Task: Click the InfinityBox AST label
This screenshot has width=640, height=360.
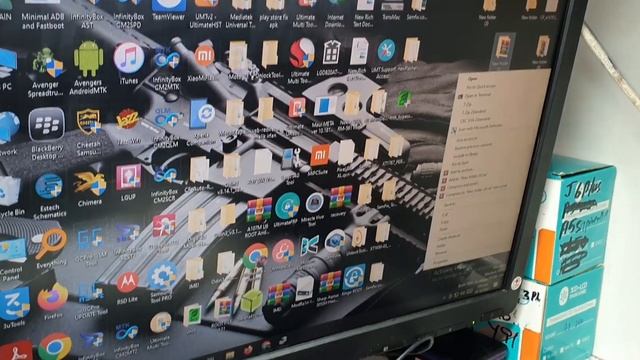Action: tap(87, 21)
